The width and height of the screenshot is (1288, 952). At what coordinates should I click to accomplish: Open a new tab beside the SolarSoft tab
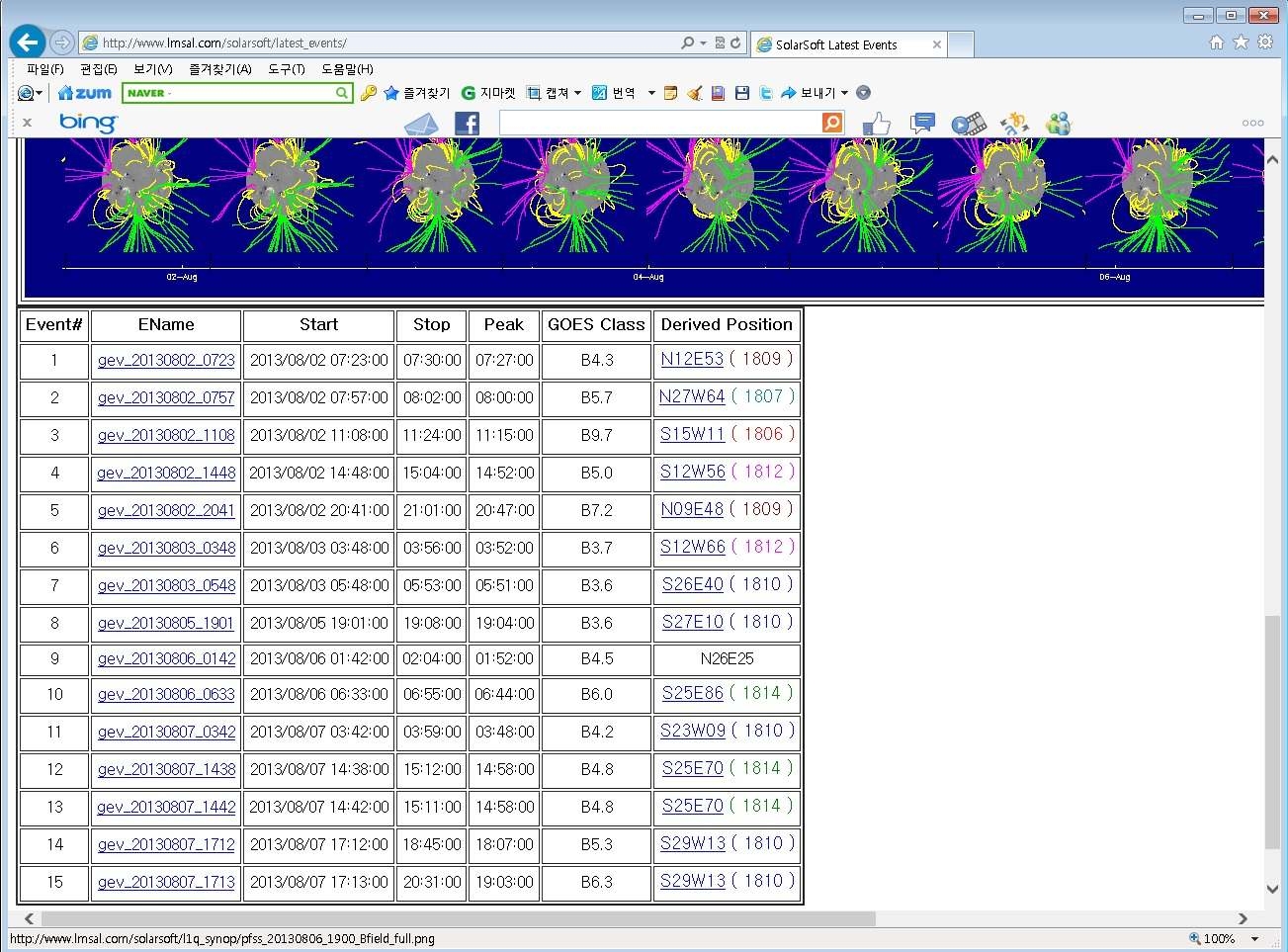click(x=961, y=44)
